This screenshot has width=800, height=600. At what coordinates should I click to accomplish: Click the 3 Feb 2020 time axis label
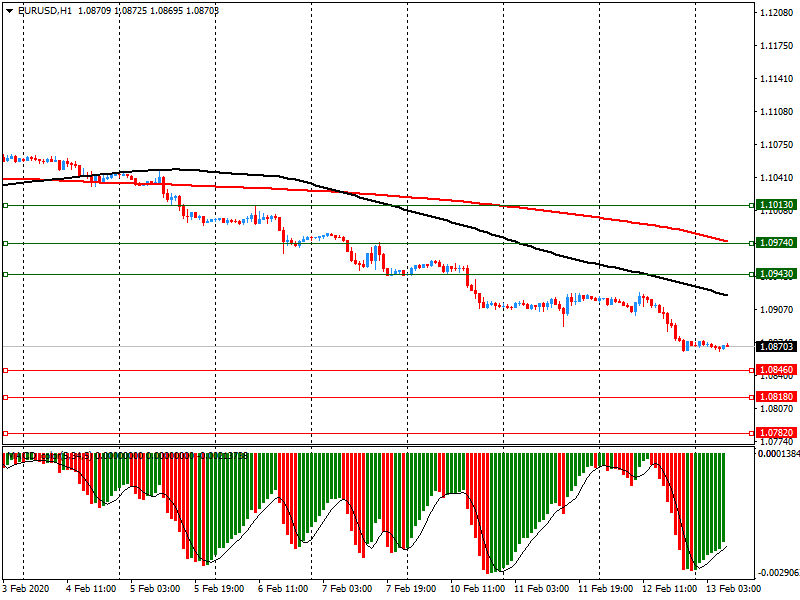pyautogui.click(x=27, y=588)
